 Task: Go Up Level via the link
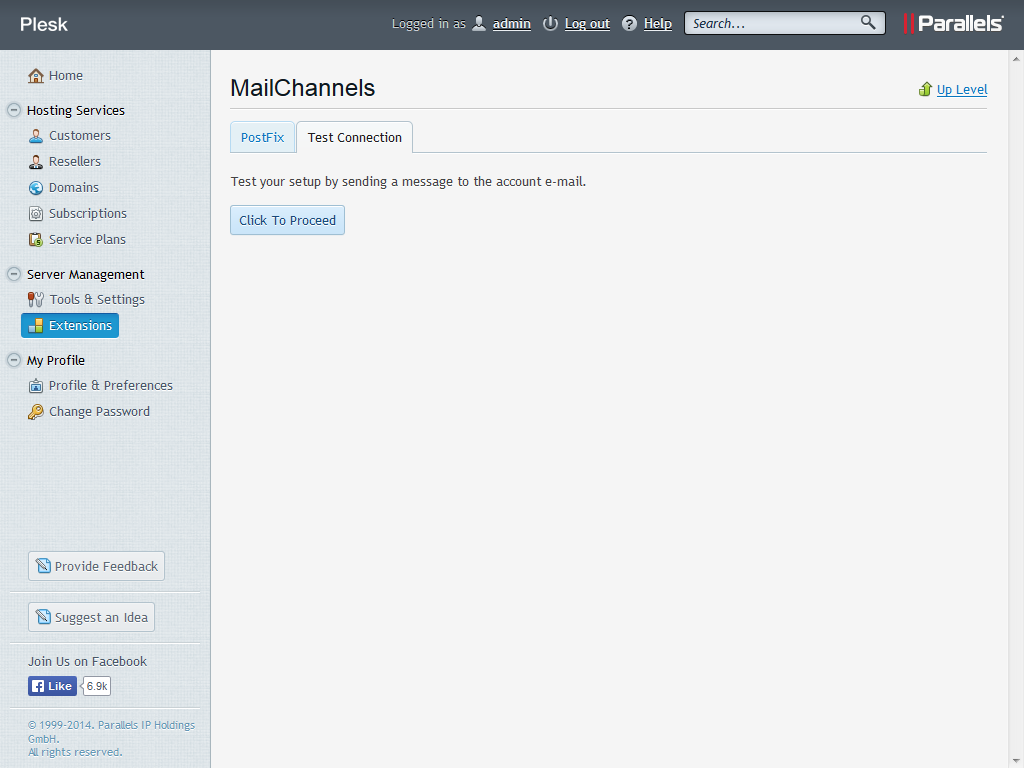coord(962,89)
